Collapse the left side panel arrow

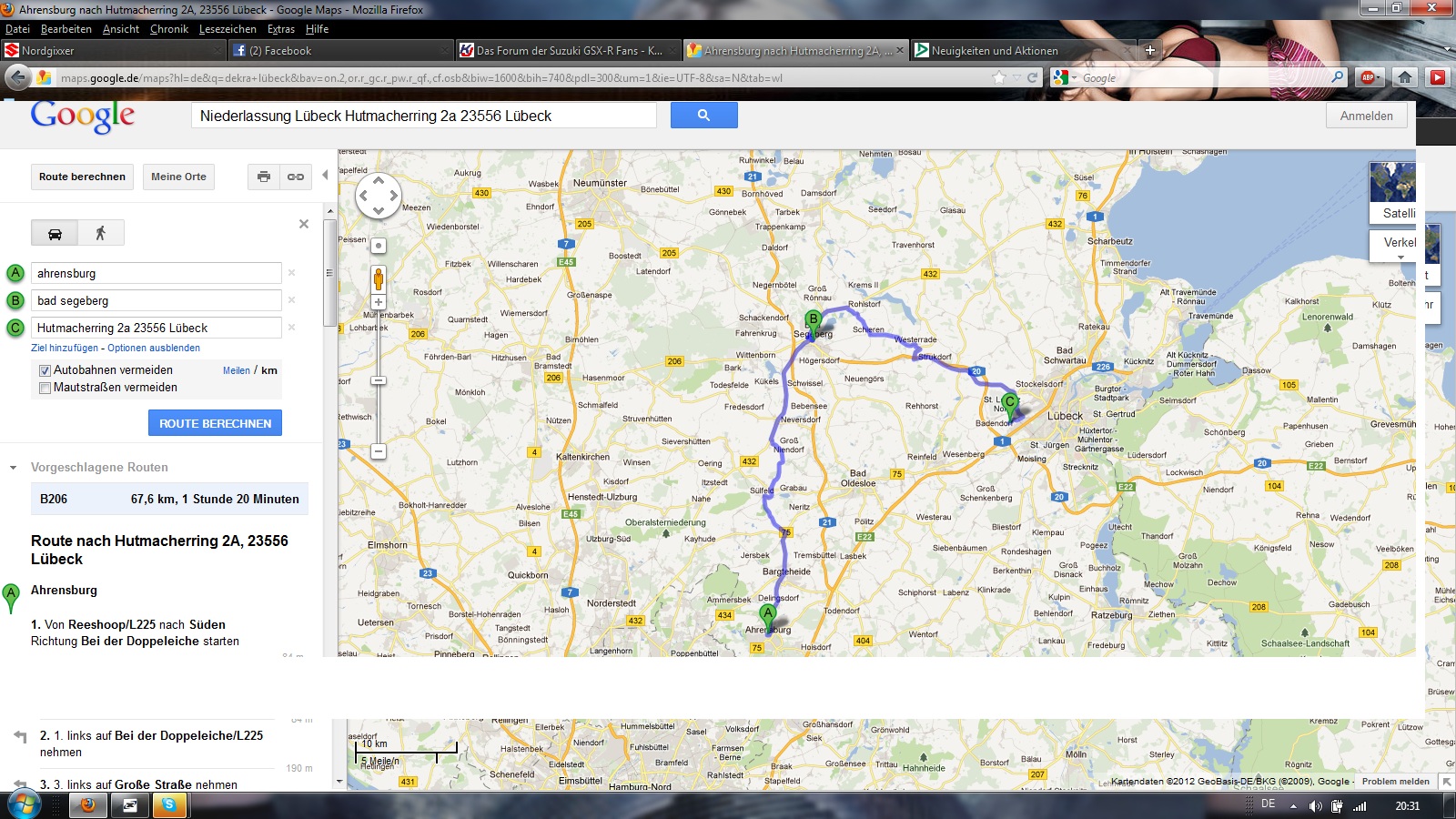coord(325,176)
